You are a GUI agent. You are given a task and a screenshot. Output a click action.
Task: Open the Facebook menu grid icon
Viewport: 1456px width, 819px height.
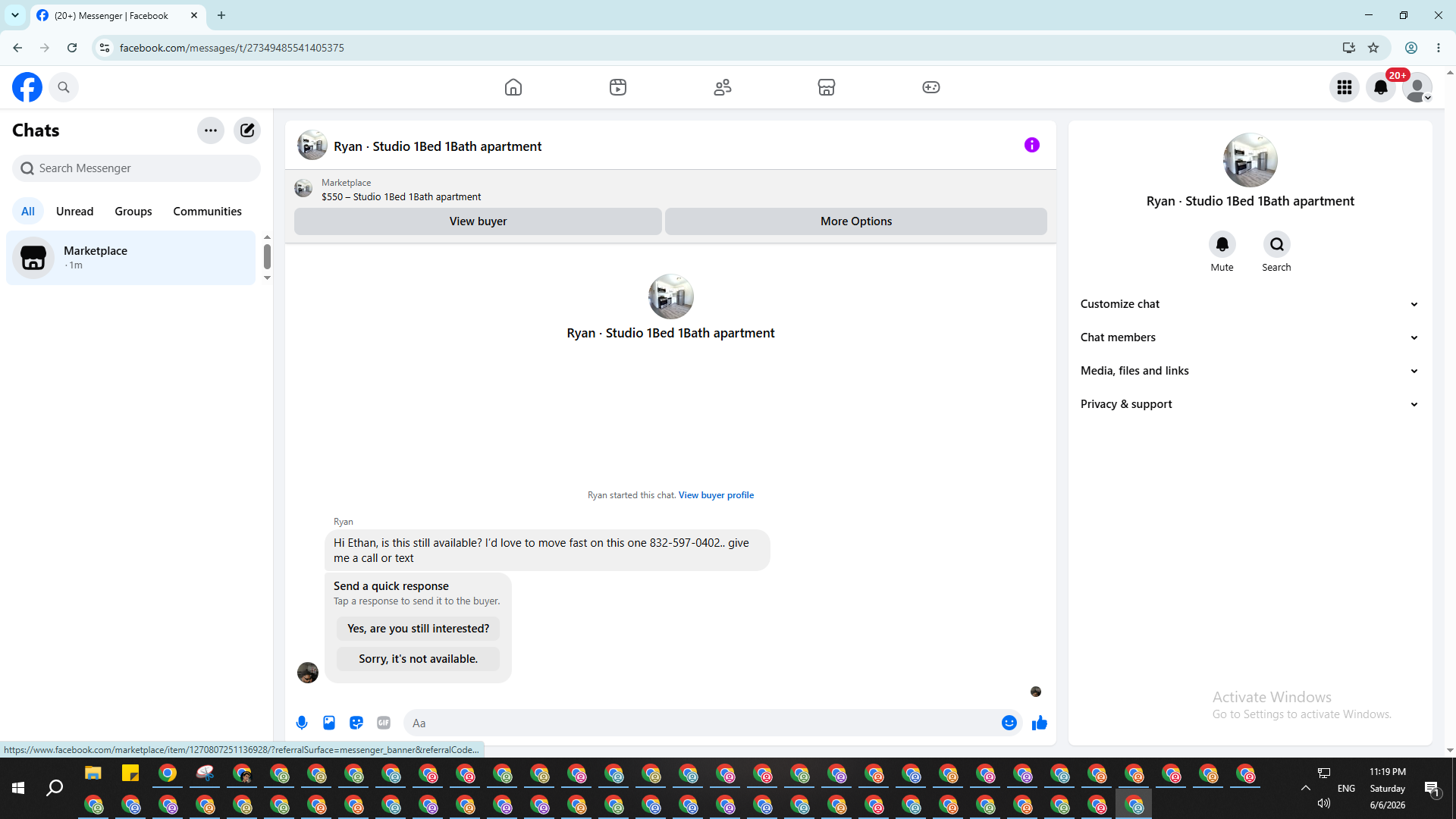(x=1345, y=87)
